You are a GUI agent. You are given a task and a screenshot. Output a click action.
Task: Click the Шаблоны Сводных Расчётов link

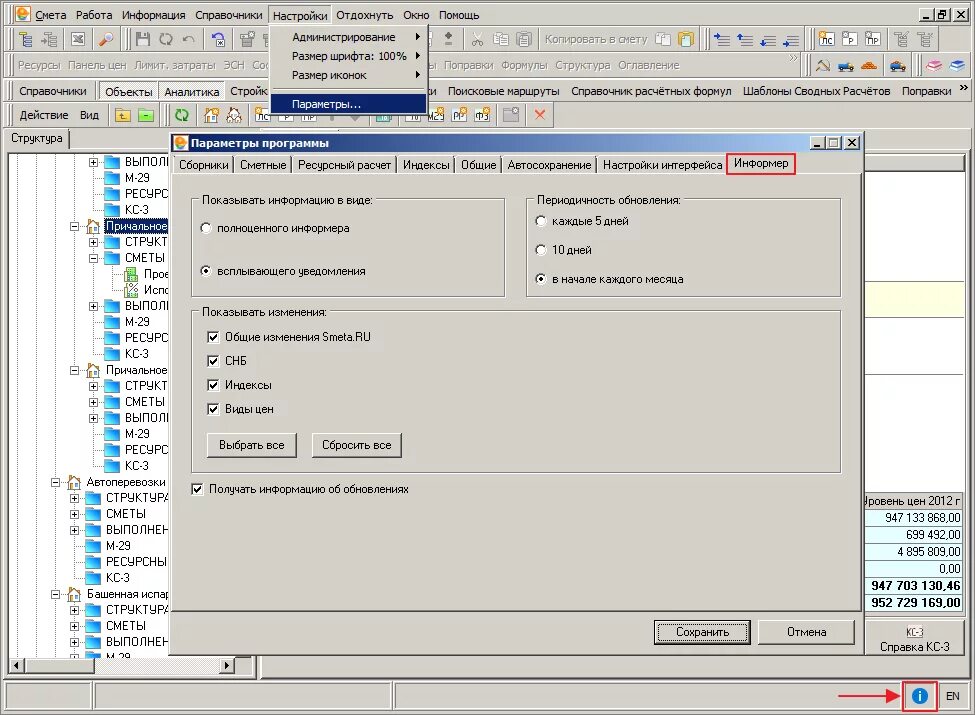[x=816, y=91]
